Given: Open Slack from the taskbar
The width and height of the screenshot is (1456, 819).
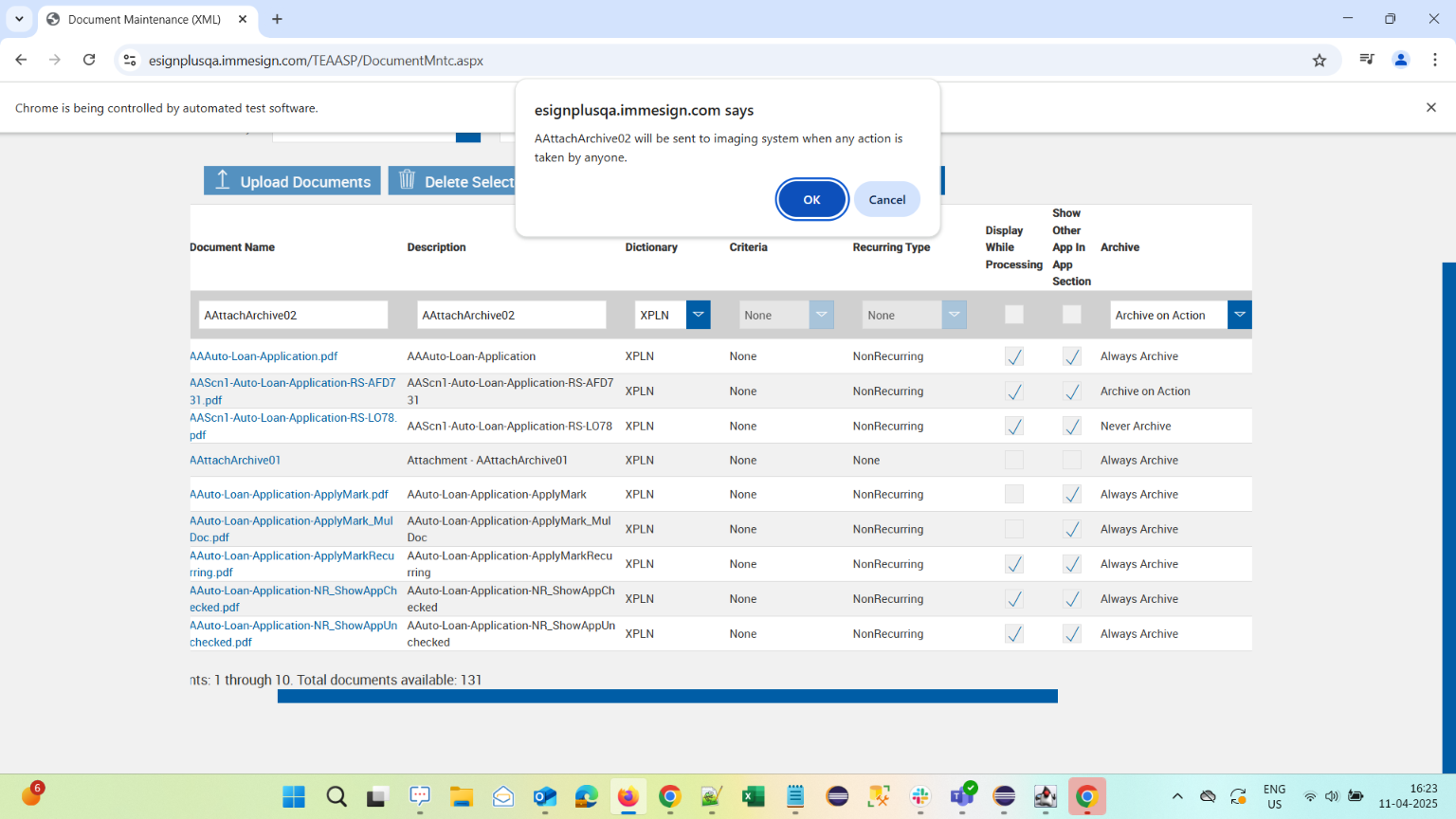Looking at the screenshot, I should pyautogui.click(x=920, y=796).
